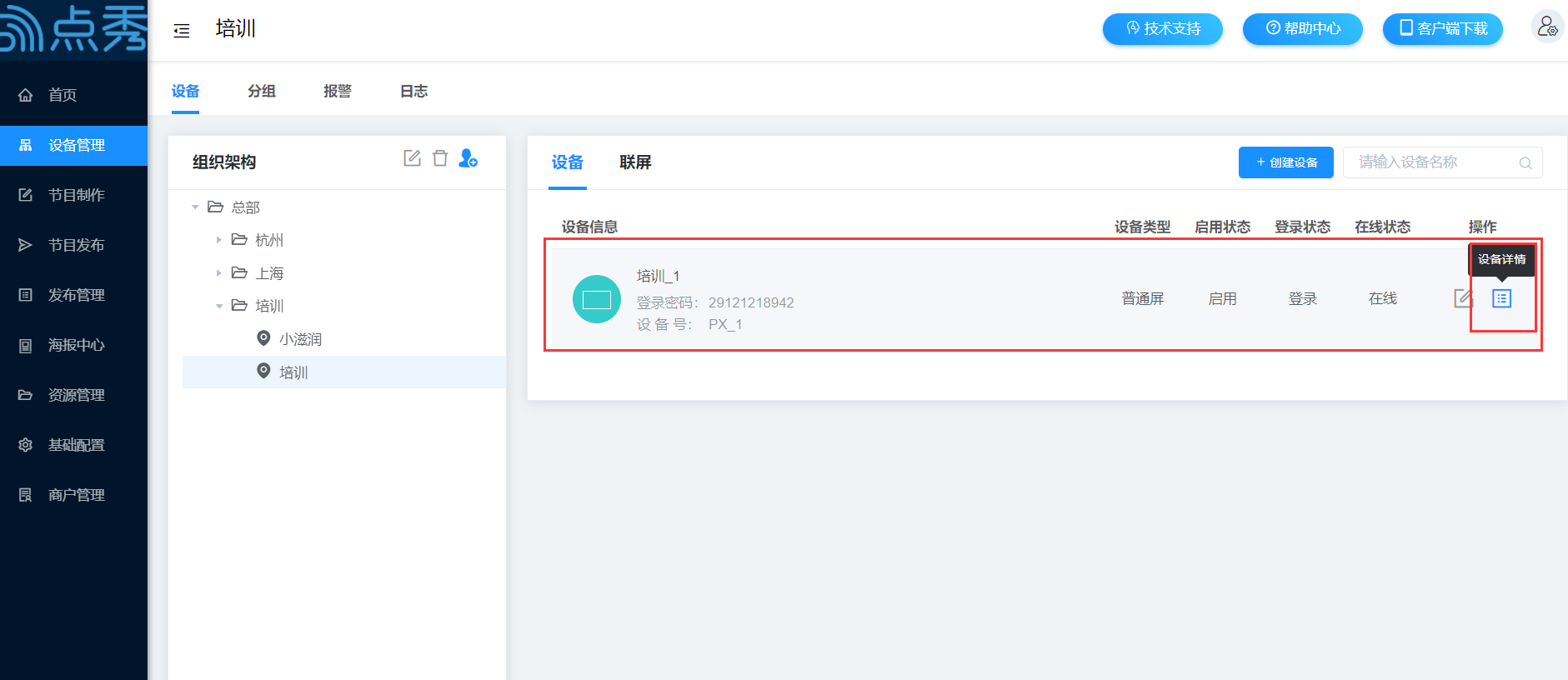Delete the selected organization node
This screenshot has height=680, width=1568.
pos(440,158)
